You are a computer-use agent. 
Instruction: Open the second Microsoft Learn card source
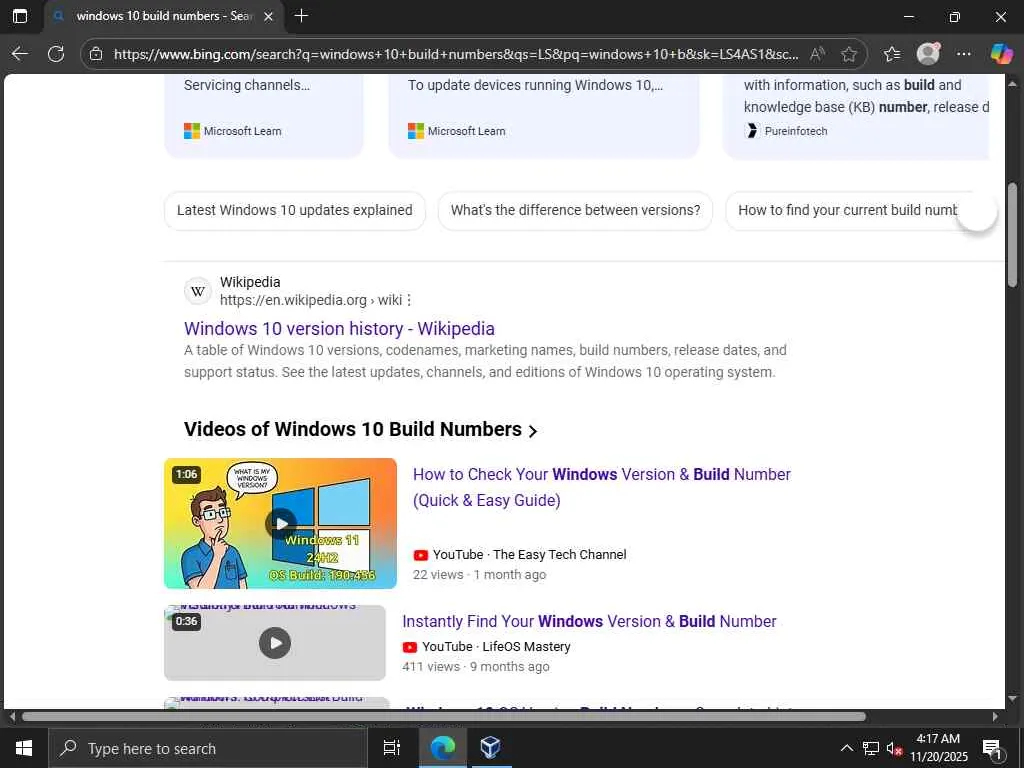[x=456, y=131]
